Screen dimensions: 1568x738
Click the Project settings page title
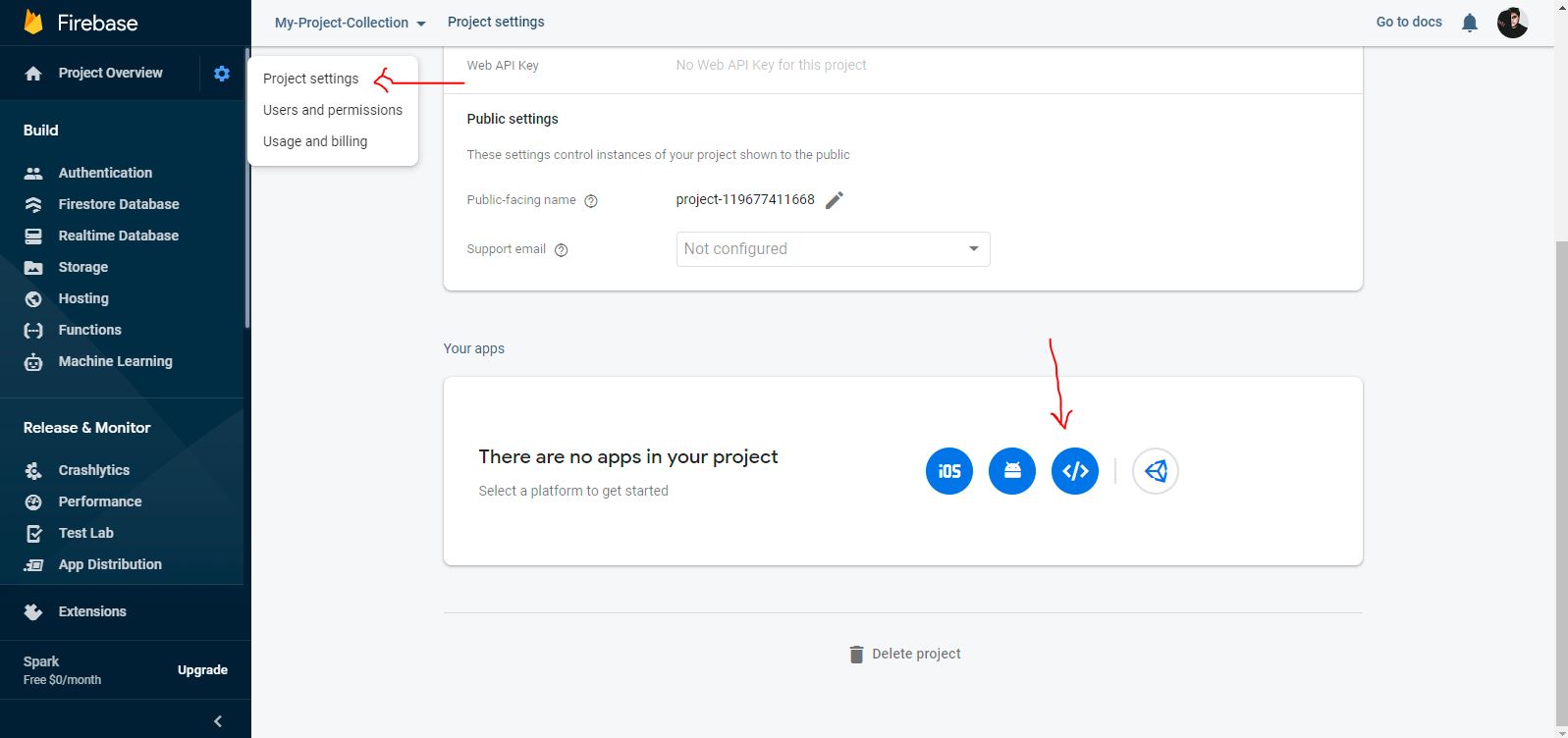tap(496, 22)
